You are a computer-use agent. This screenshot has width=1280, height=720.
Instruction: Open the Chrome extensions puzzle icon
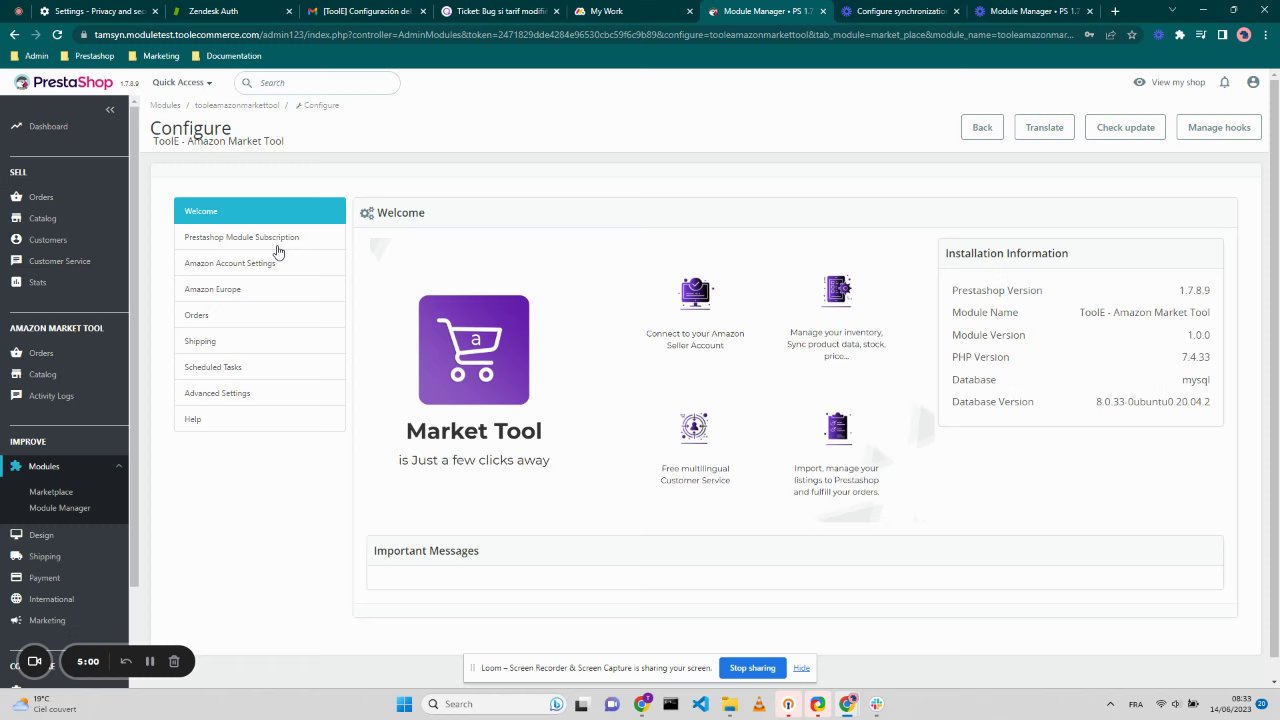[x=1180, y=34]
